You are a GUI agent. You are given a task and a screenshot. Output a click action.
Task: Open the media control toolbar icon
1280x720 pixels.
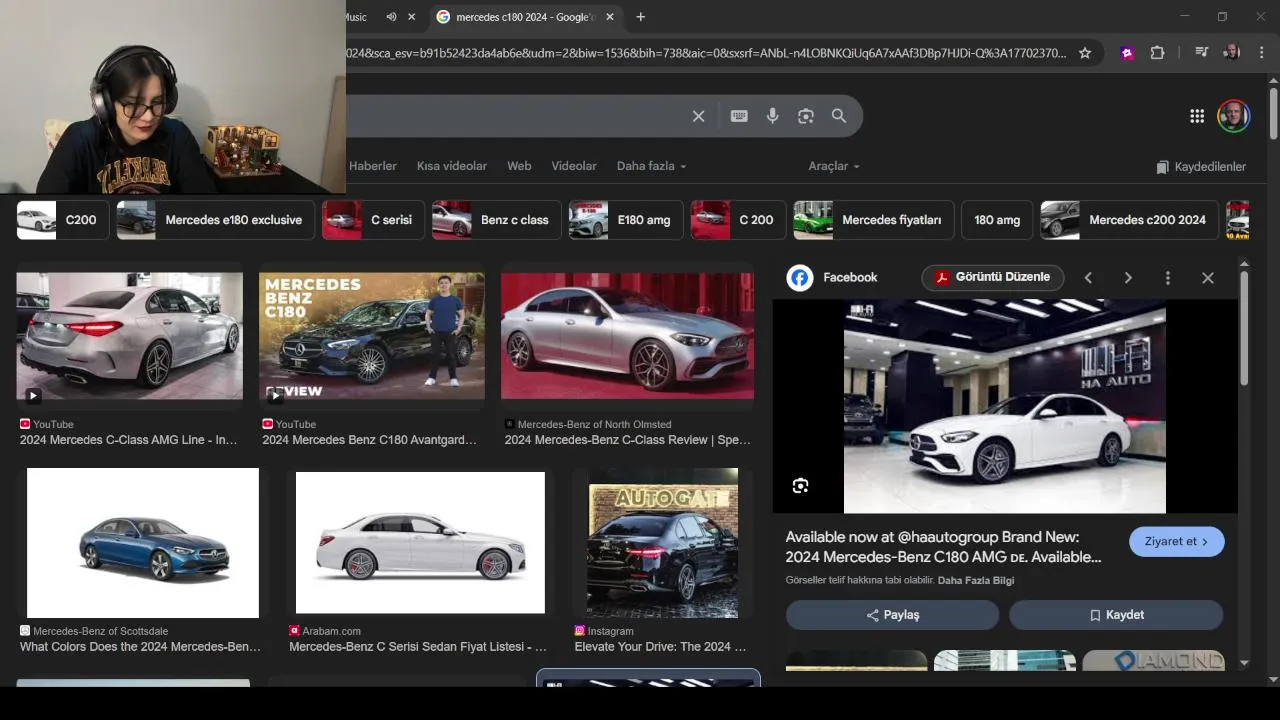1202,53
